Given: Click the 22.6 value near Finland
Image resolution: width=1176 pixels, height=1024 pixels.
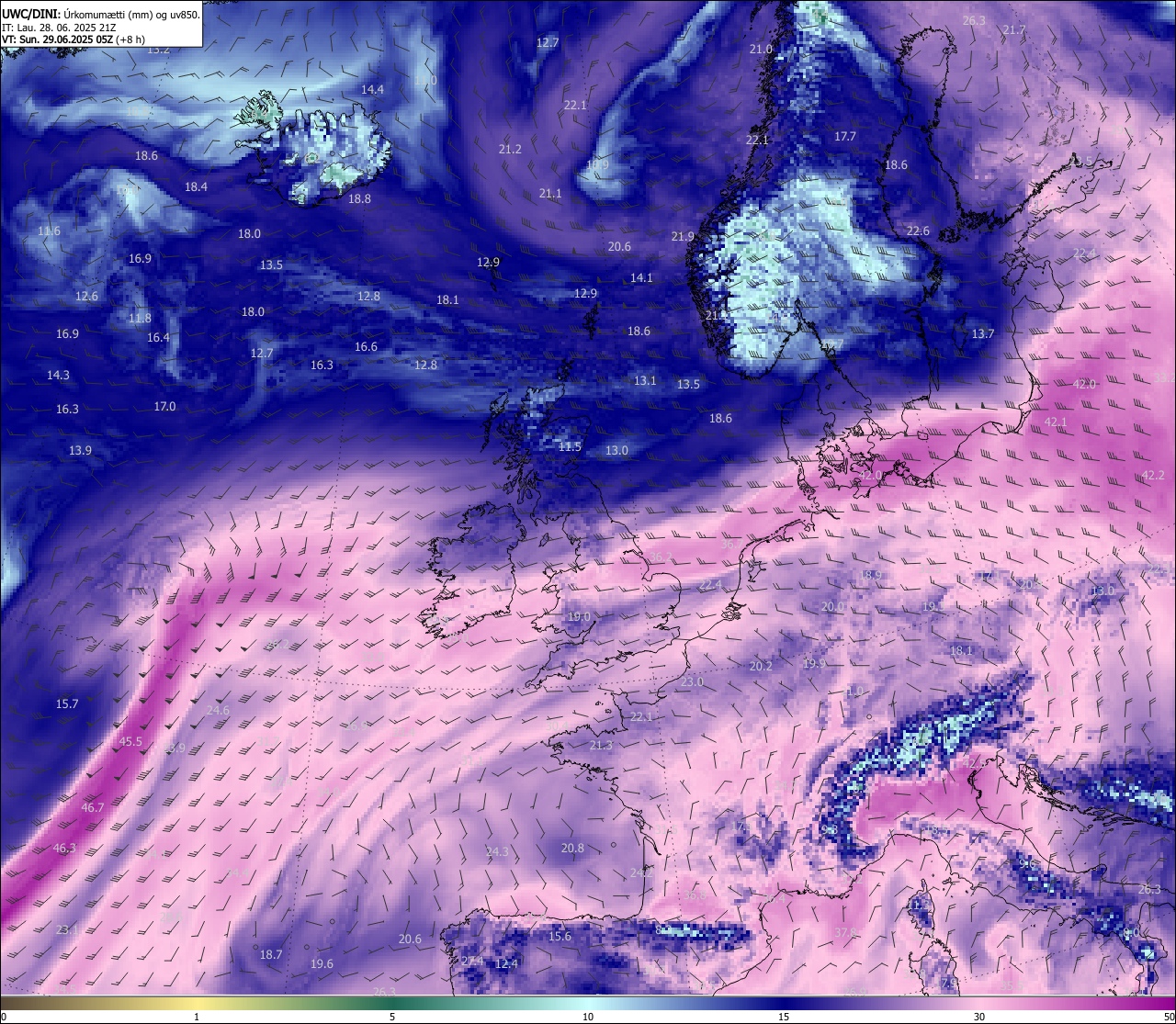Looking at the screenshot, I should point(918,231).
